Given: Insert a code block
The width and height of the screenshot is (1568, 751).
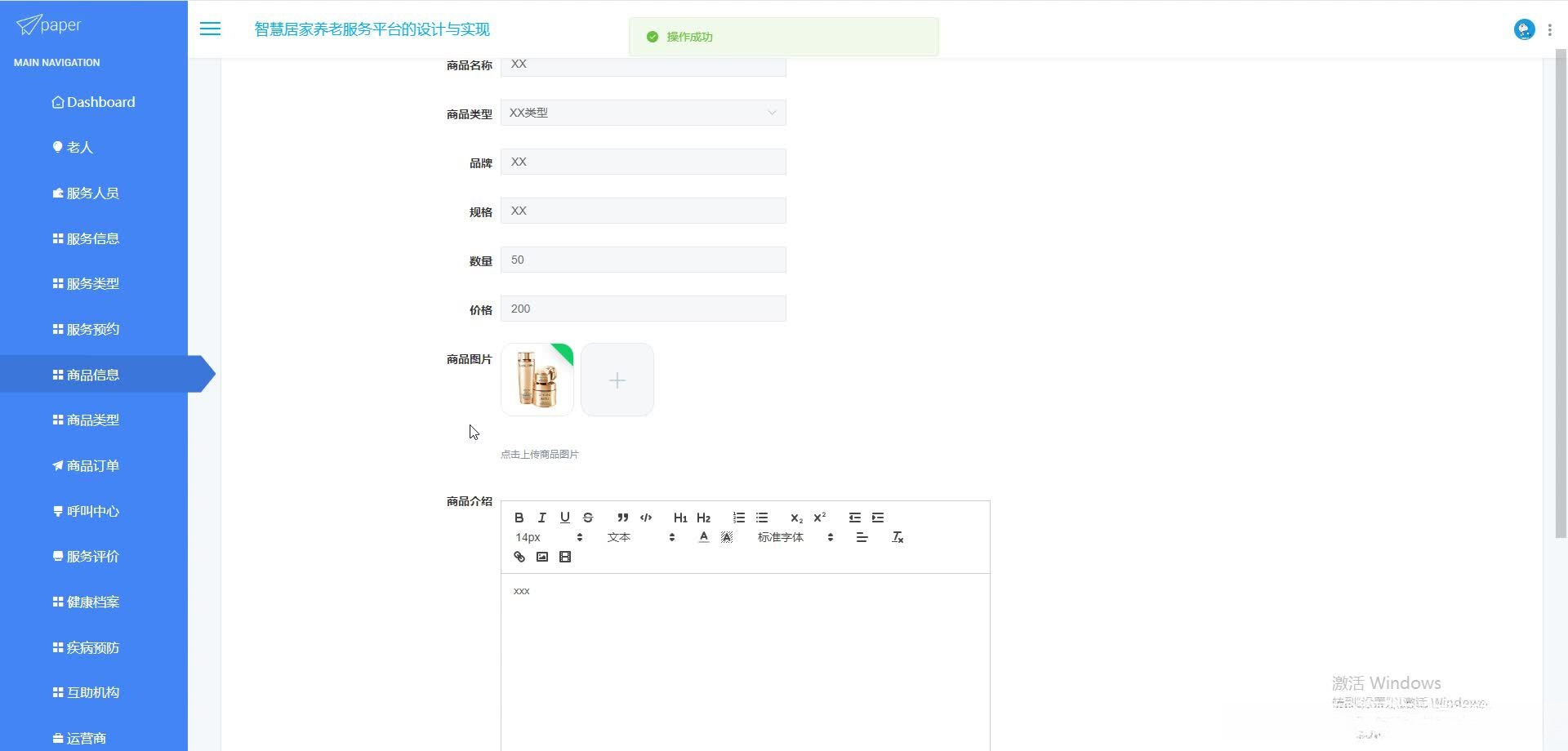Looking at the screenshot, I should coord(646,517).
